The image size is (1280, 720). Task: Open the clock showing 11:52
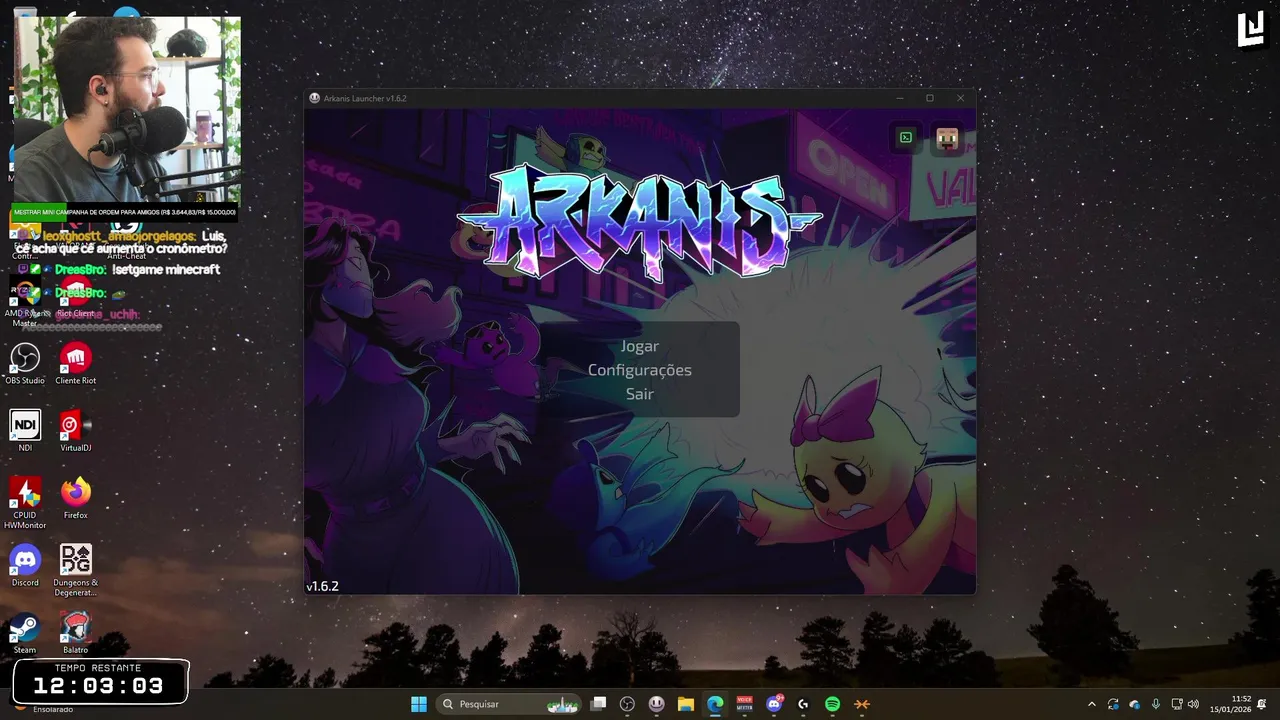click(x=1231, y=704)
